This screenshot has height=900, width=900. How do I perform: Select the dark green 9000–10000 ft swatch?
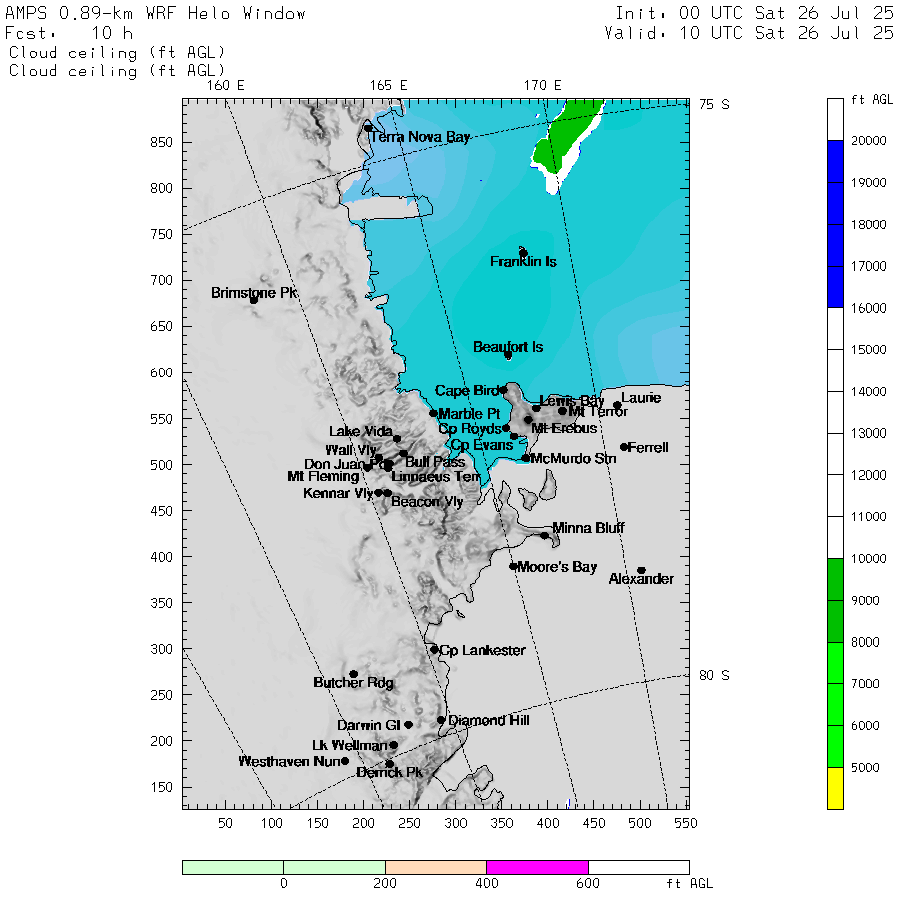pyautogui.click(x=835, y=579)
